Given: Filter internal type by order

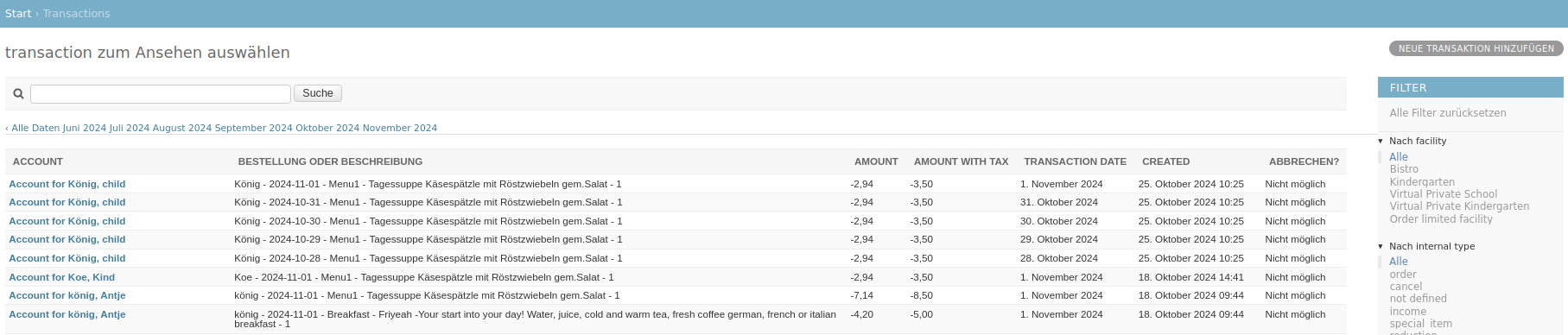Looking at the screenshot, I should tap(1403, 275).
